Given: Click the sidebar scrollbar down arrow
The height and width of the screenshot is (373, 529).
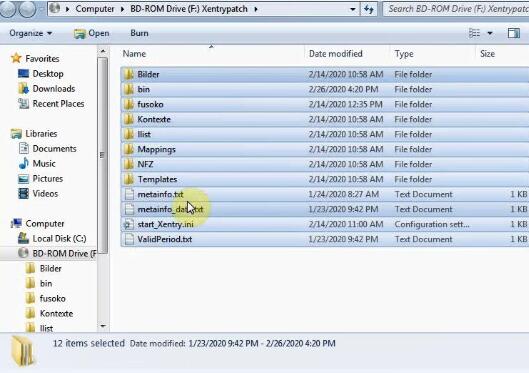Looking at the screenshot, I should [x=103, y=326].
